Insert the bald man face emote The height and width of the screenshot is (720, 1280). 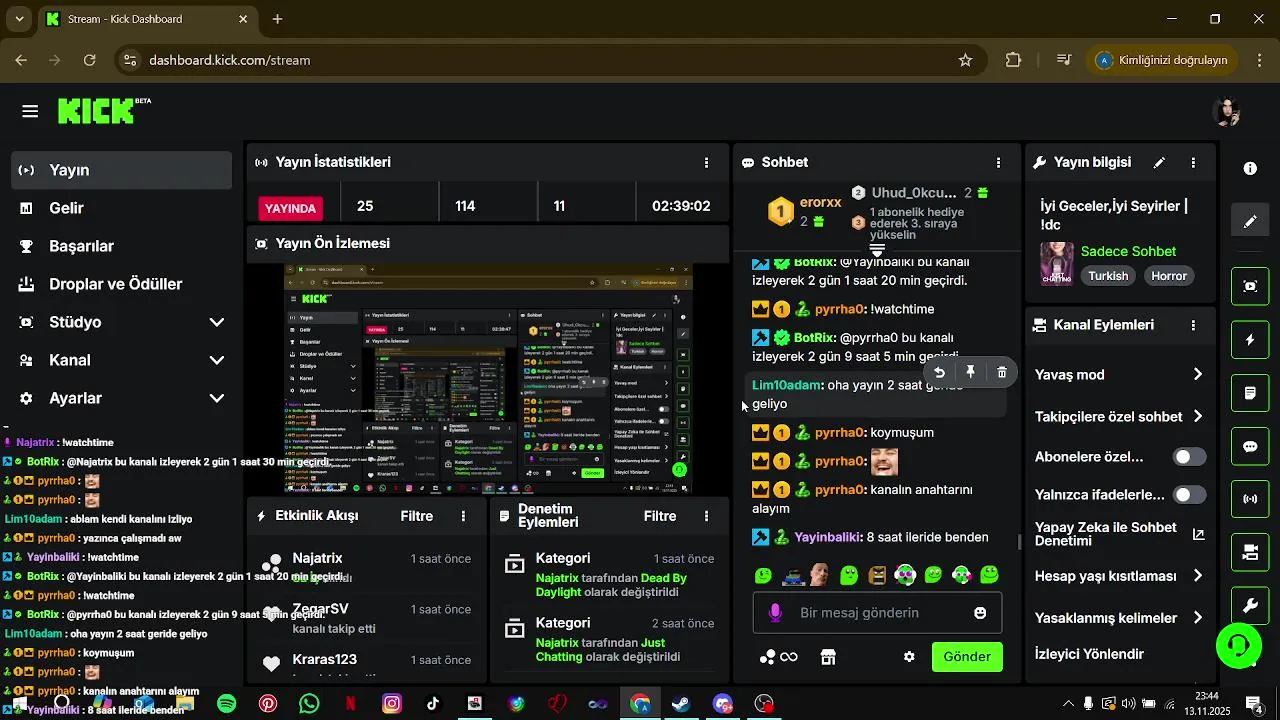click(820, 575)
